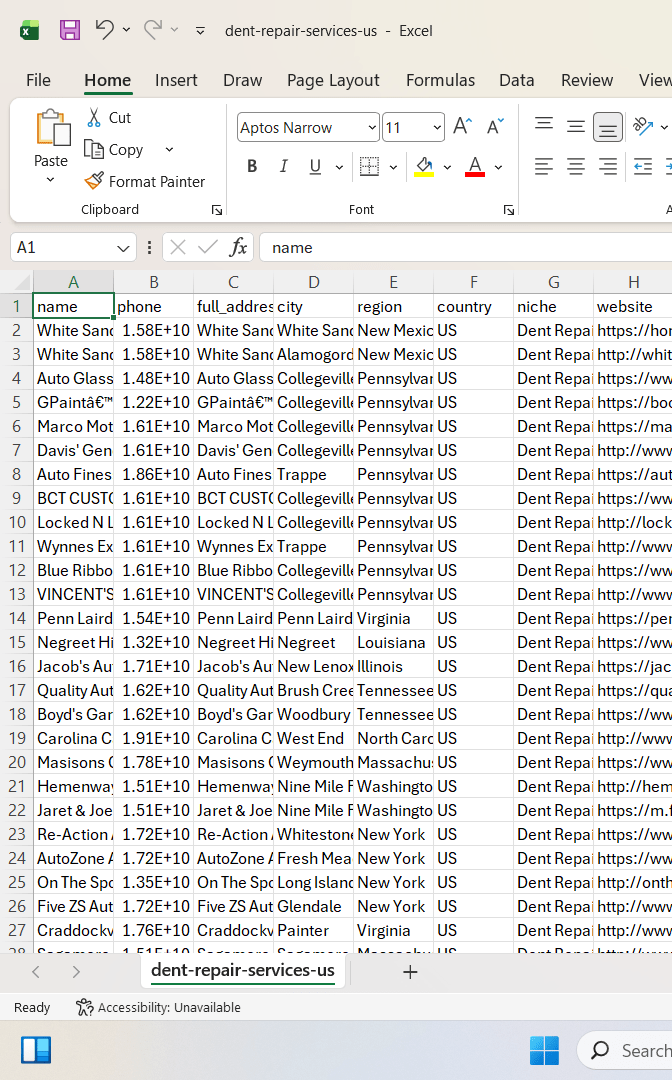Increase font size with larger A
The width and height of the screenshot is (672, 1080).
463,127
